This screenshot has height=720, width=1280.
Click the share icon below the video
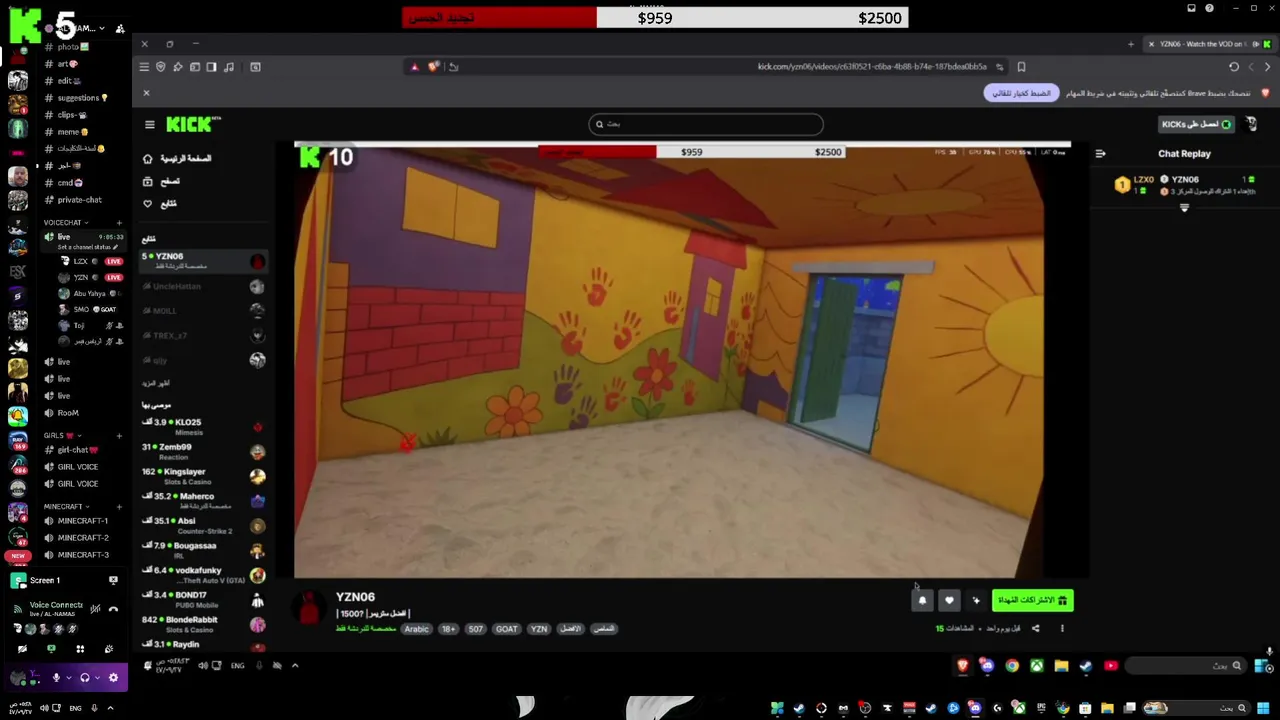1035,629
